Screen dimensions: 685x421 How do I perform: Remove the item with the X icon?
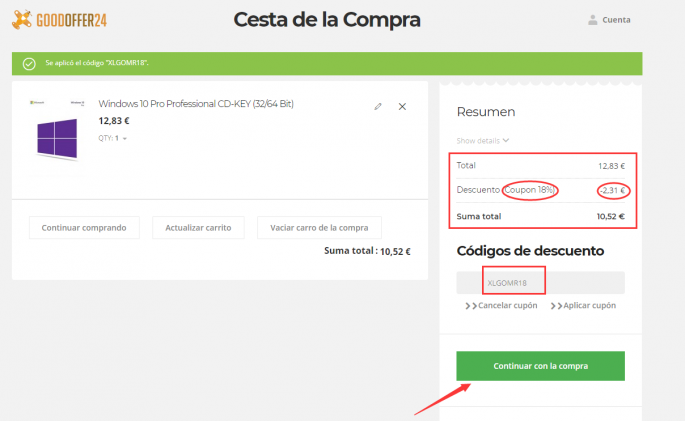click(402, 106)
